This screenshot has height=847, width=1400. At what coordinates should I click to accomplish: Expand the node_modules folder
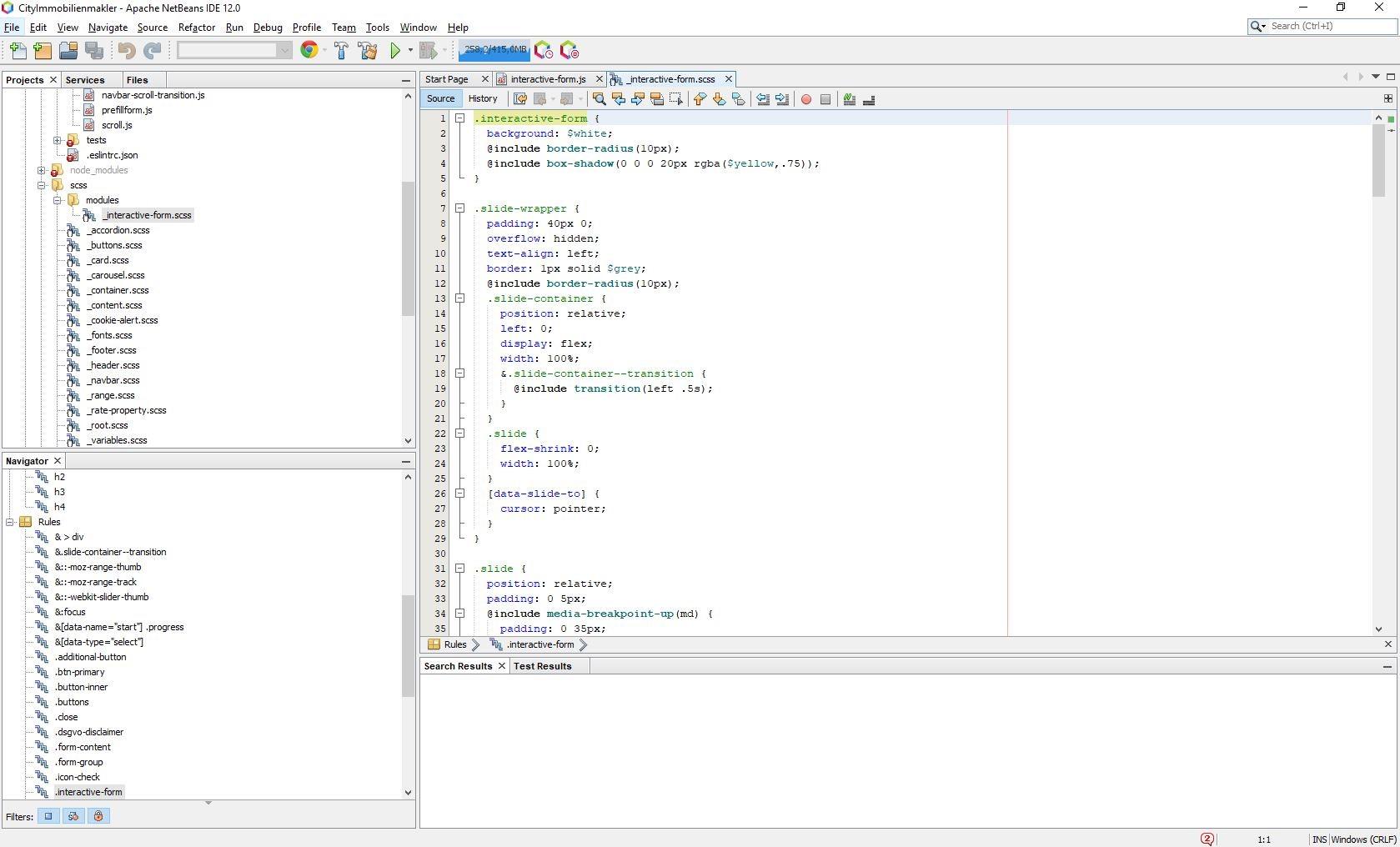tap(42, 170)
